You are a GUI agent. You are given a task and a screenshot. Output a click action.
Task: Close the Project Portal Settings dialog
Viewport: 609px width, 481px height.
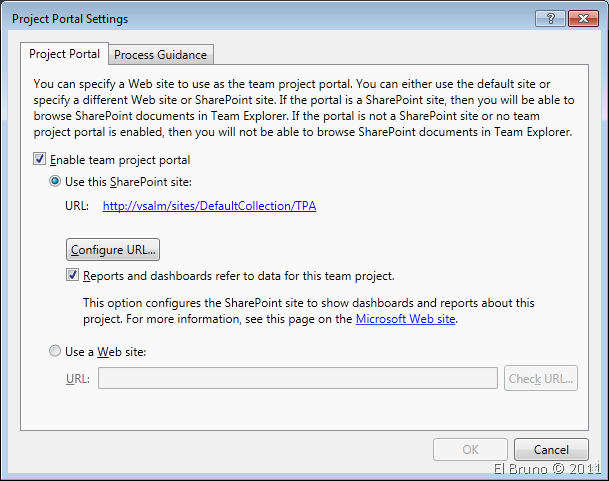pos(582,18)
